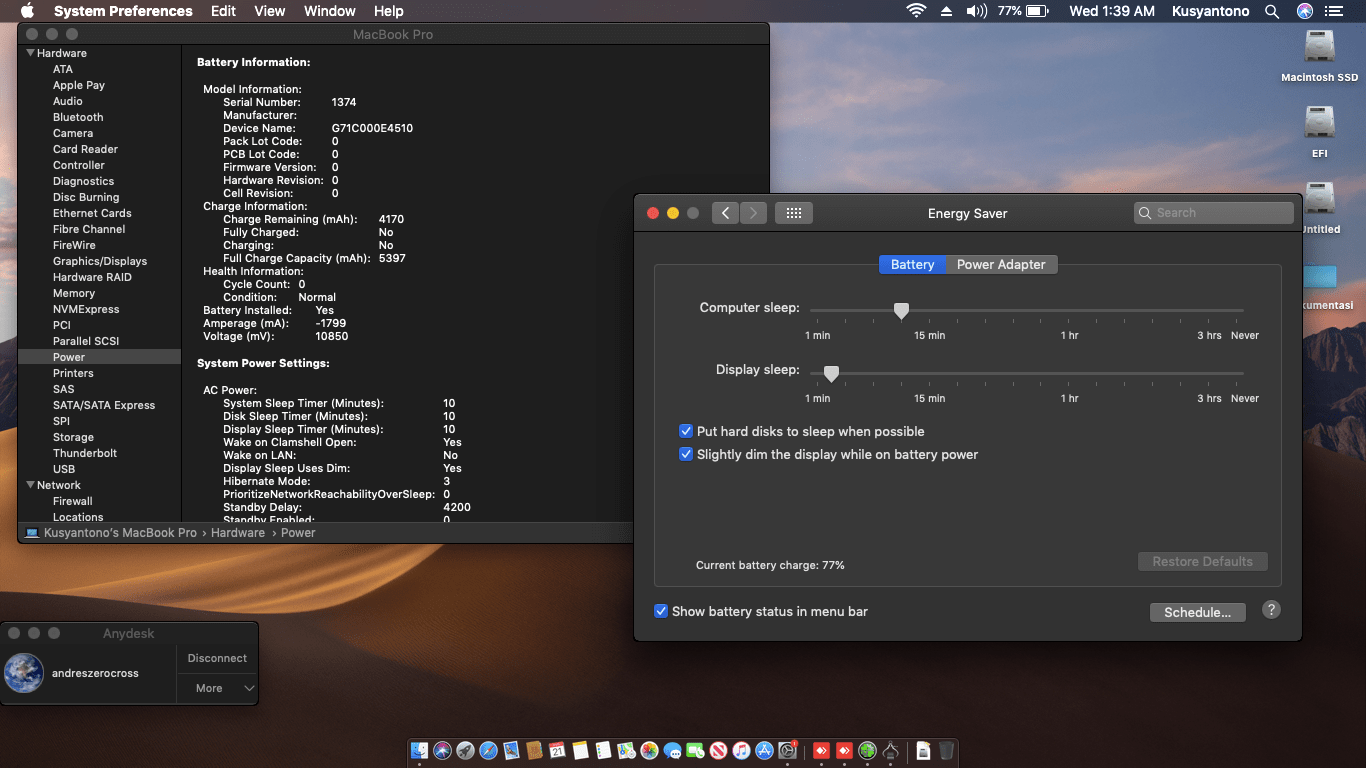This screenshot has height=768, width=1366.
Task: Select the Battery tab
Action: click(x=912, y=264)
